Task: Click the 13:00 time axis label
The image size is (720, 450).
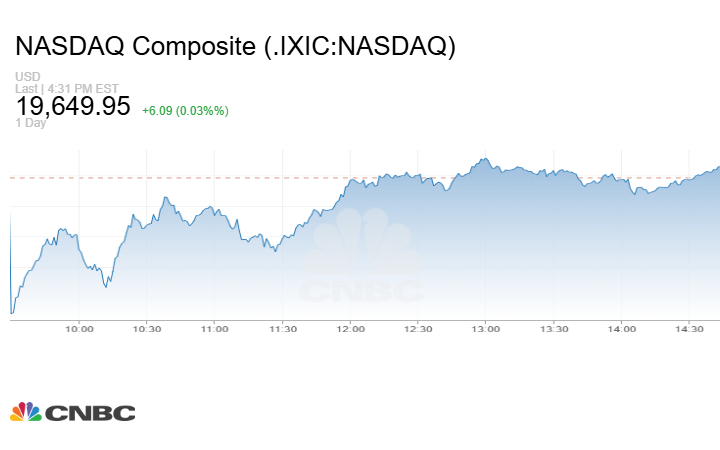Action: [486, 328]
